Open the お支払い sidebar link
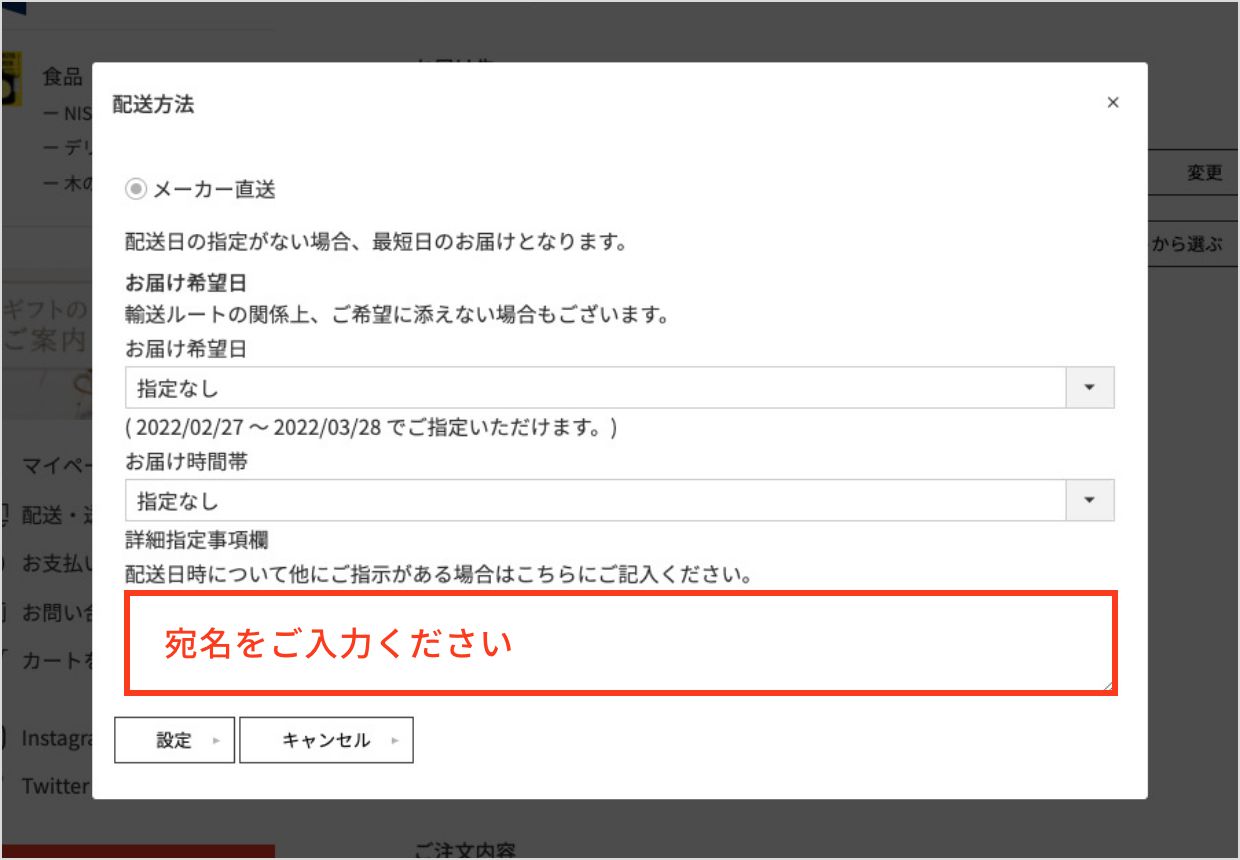The height and width of the screenshot is (860, 1240). point(56,563)
